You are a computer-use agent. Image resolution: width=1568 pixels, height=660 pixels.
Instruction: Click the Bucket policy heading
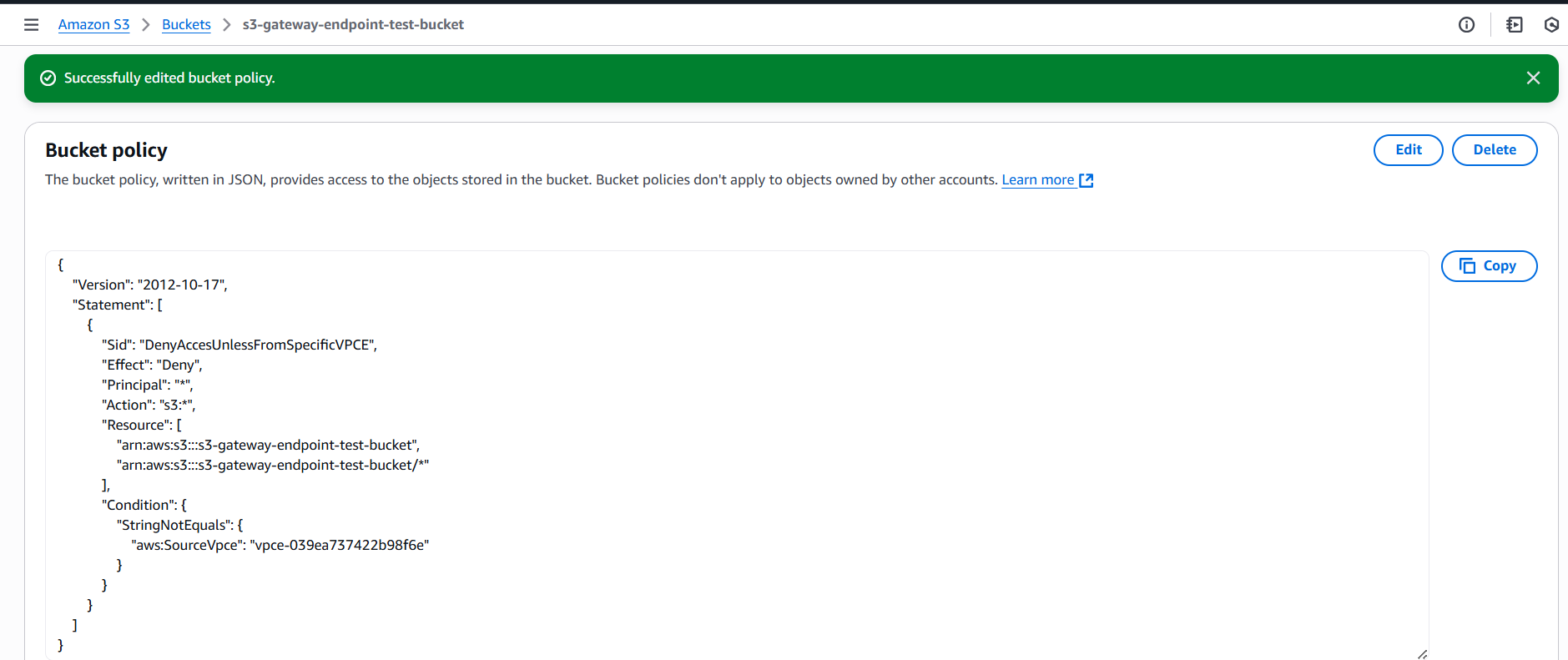pyautogui.click(x=106, y=150)
